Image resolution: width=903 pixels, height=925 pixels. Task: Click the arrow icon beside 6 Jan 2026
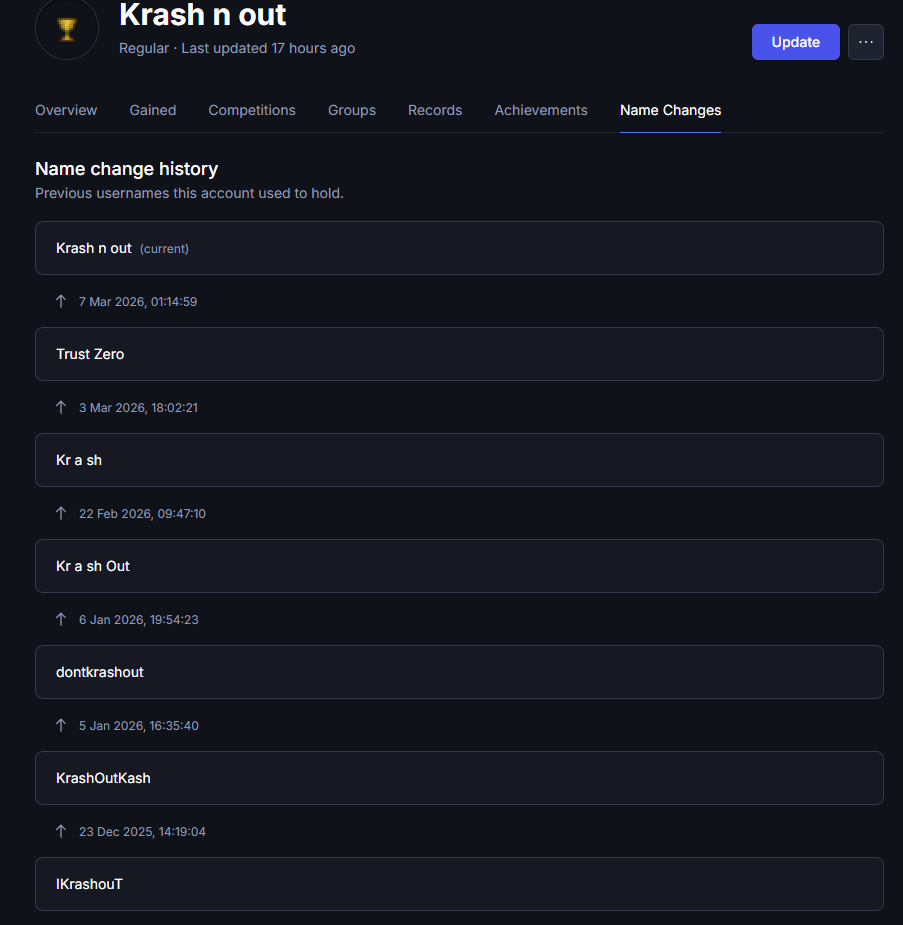(x=61, y=619)
